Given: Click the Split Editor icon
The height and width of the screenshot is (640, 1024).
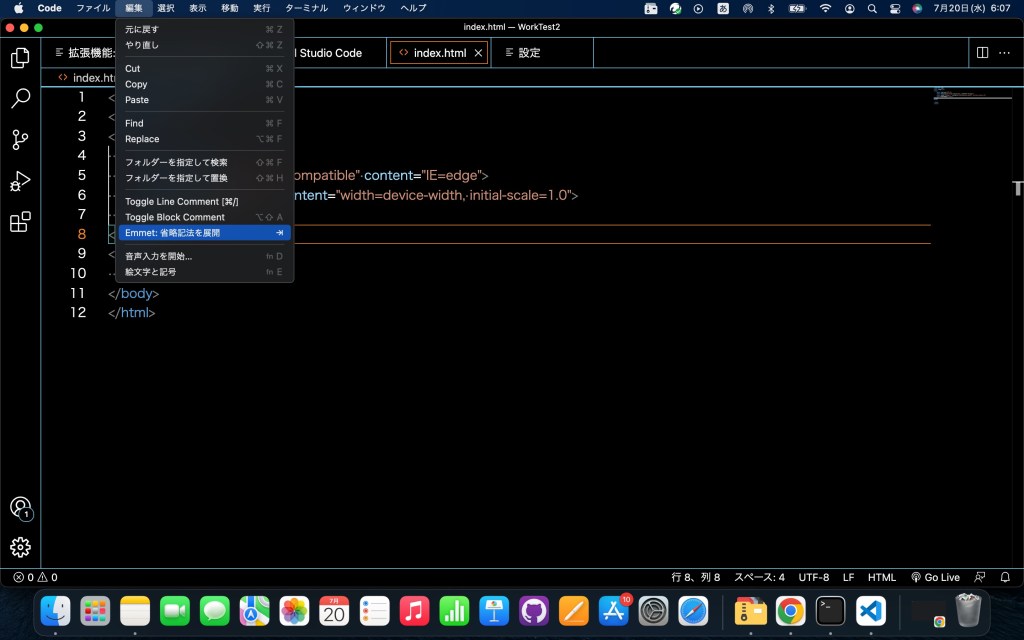Looking at the screenshot, I should tap(982, 53).
